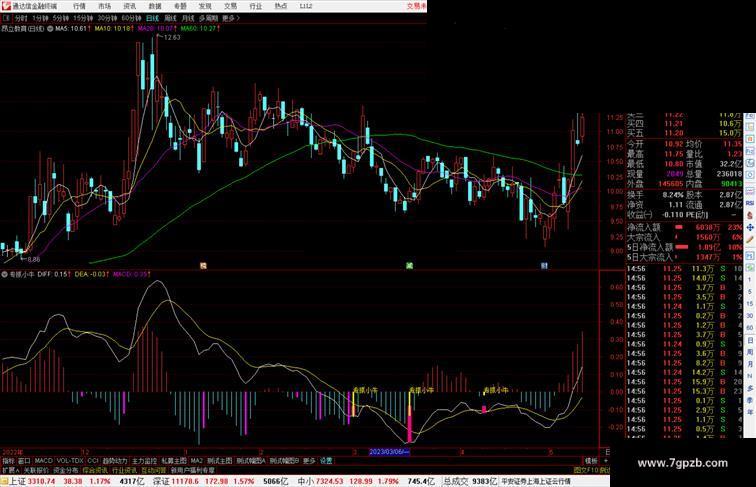Click the orange marker below price chart
This screenshot has height=487, width=756.
[203, 265]
